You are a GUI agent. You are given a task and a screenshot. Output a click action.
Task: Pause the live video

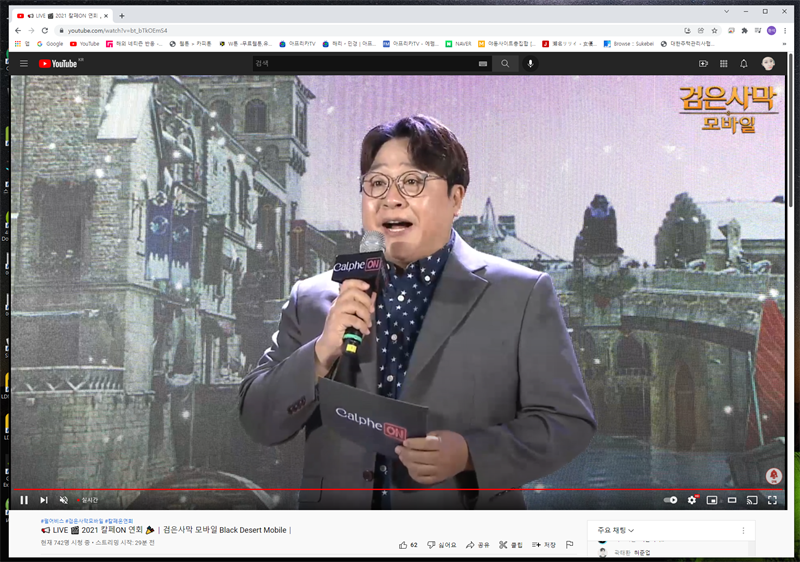click(x=24, y=500)
